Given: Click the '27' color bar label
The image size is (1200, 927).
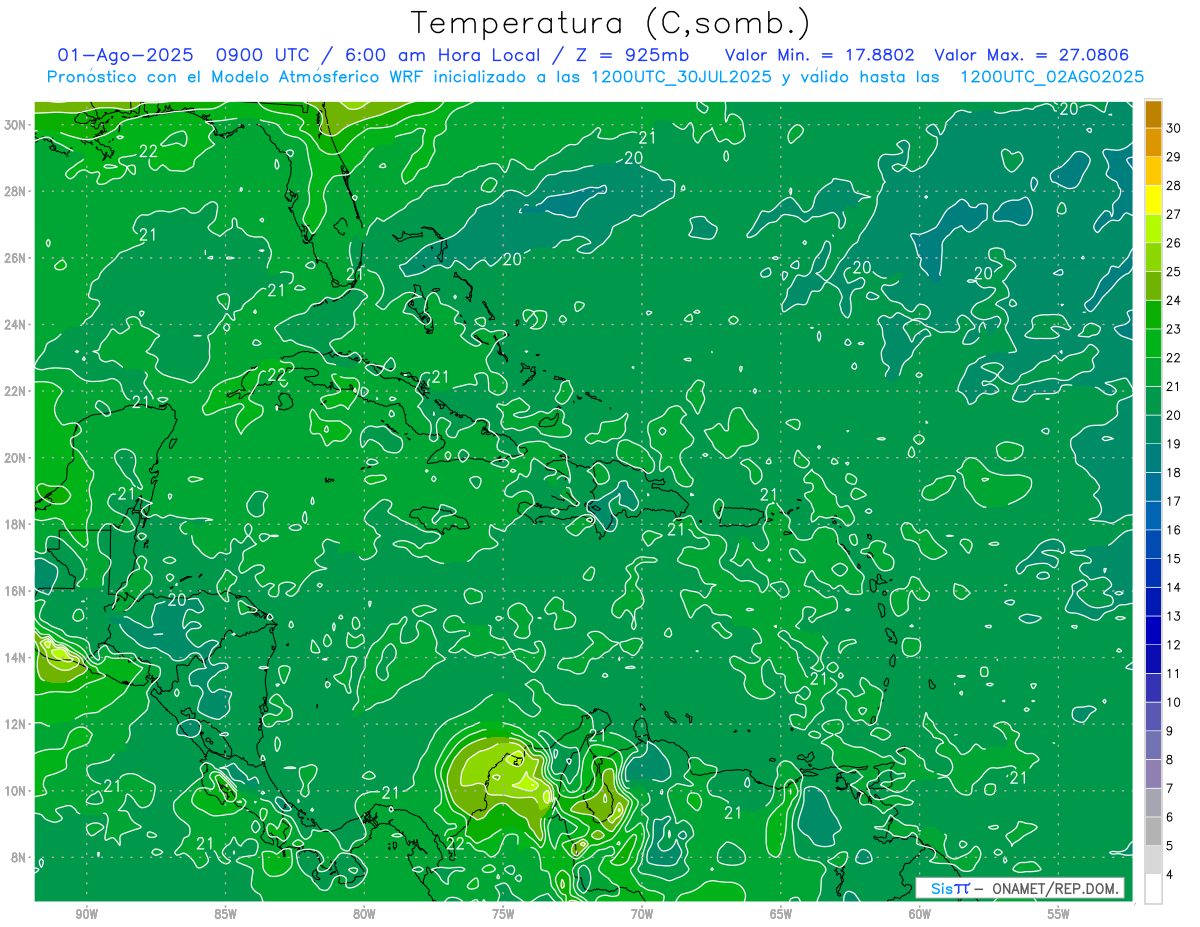Looking at the screenshot, I should [1174, 214].
